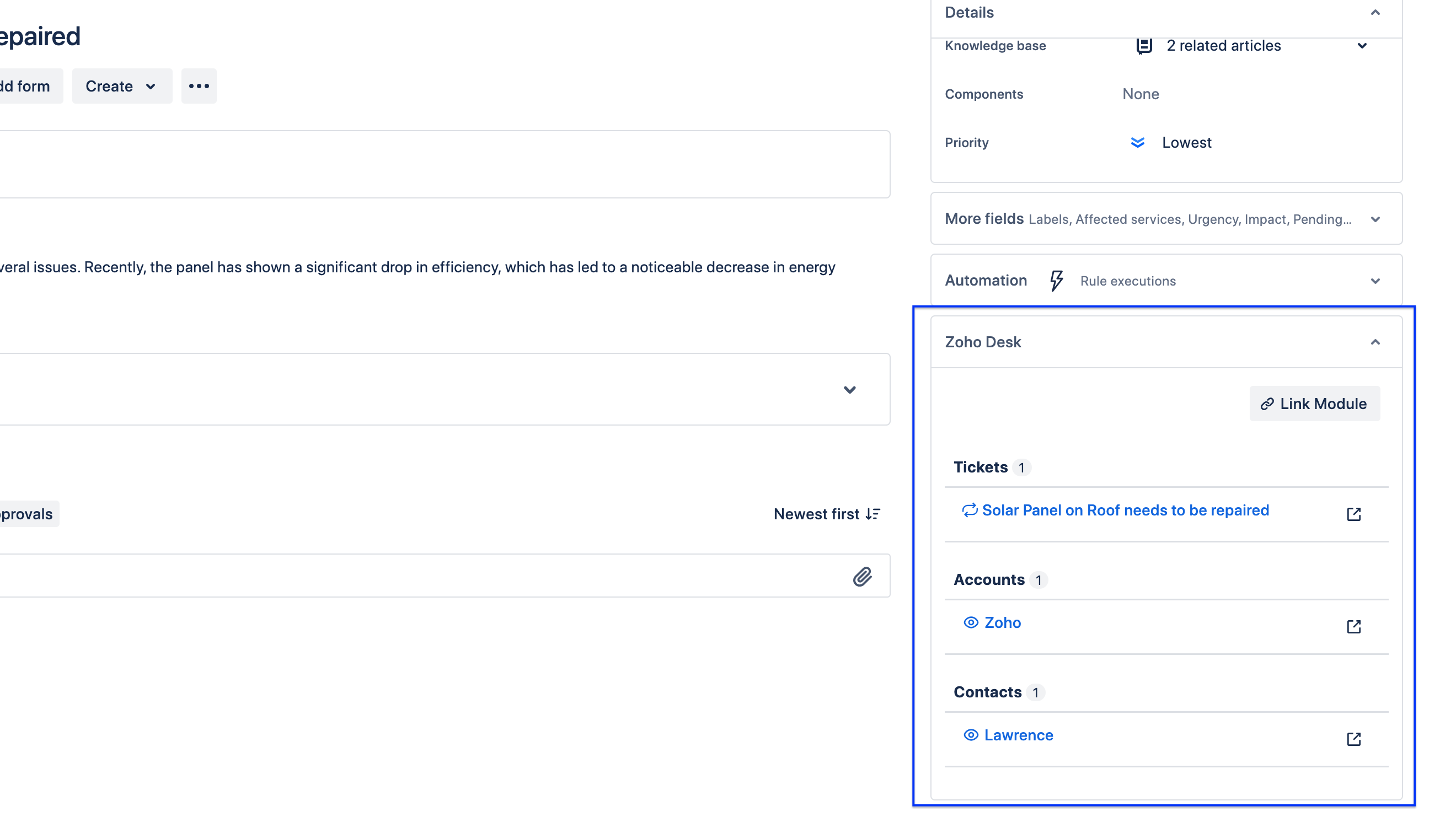Click the Link Module button
1456x817 pixels.
pyautogui.click(x=1314, y=404)
